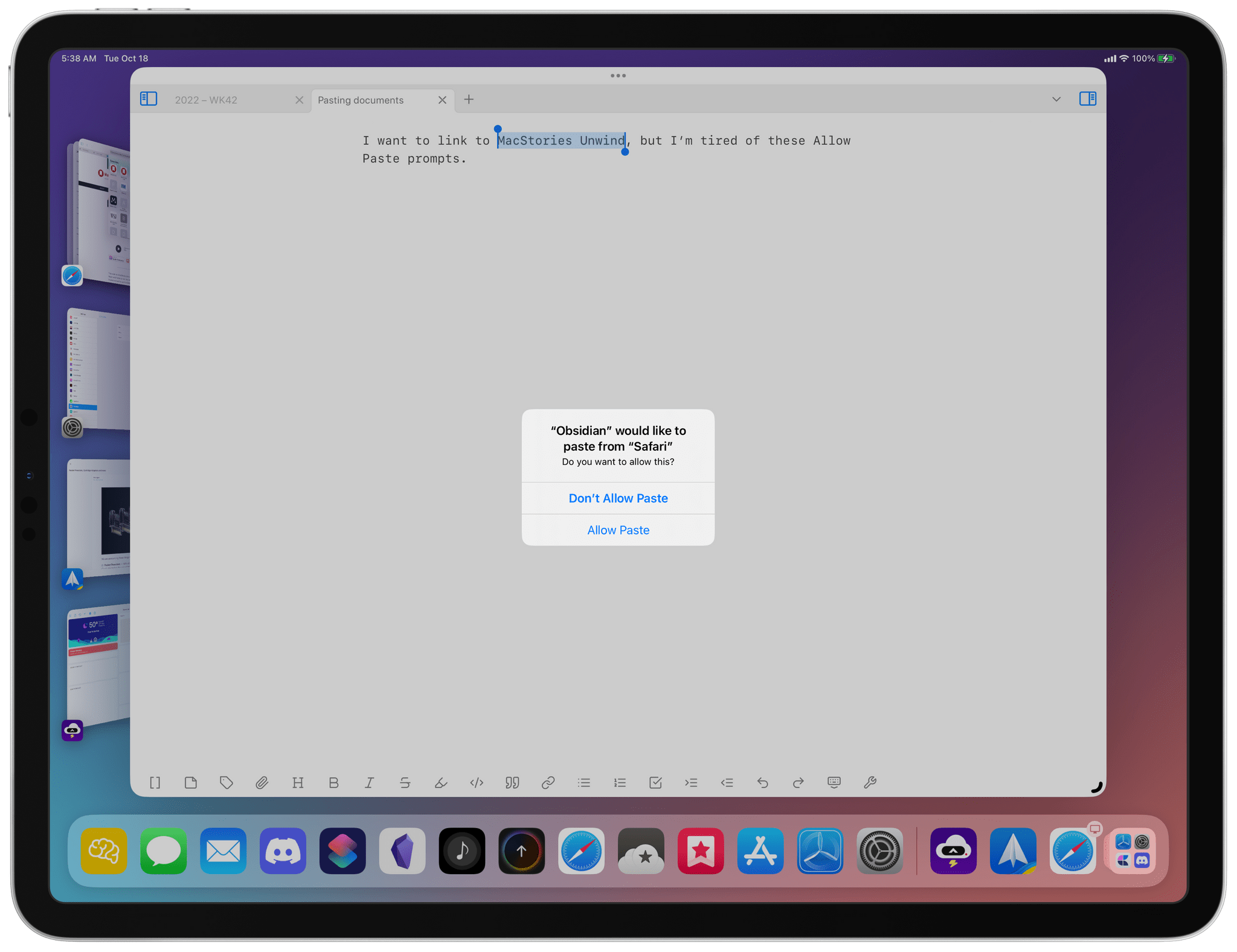This screenshot has width=1237, height=952.
Task: Open Shortcuts from the dock
Action: click(342, 851)
